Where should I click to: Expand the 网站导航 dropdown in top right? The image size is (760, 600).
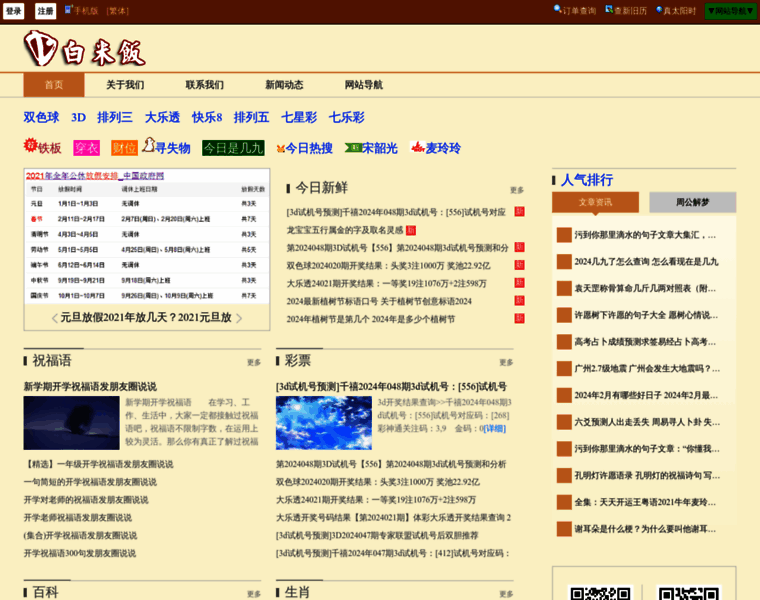pos(730,11)
